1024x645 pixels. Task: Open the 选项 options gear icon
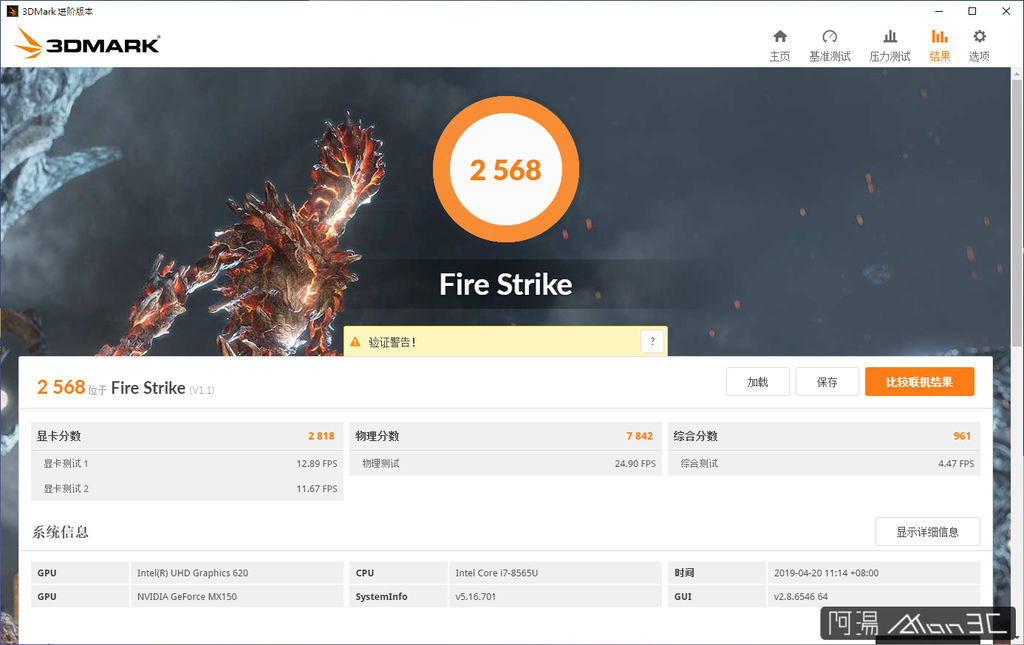(979, 37)
